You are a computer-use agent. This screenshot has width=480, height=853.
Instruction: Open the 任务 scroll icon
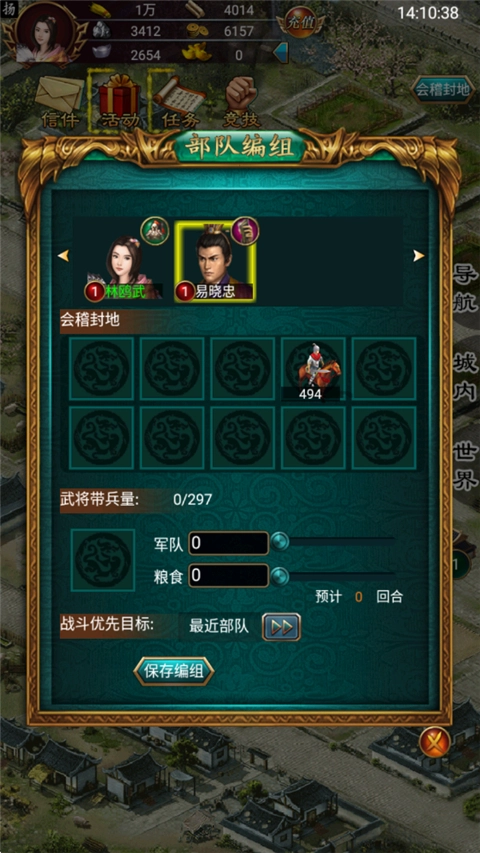[x=179, y=101]
